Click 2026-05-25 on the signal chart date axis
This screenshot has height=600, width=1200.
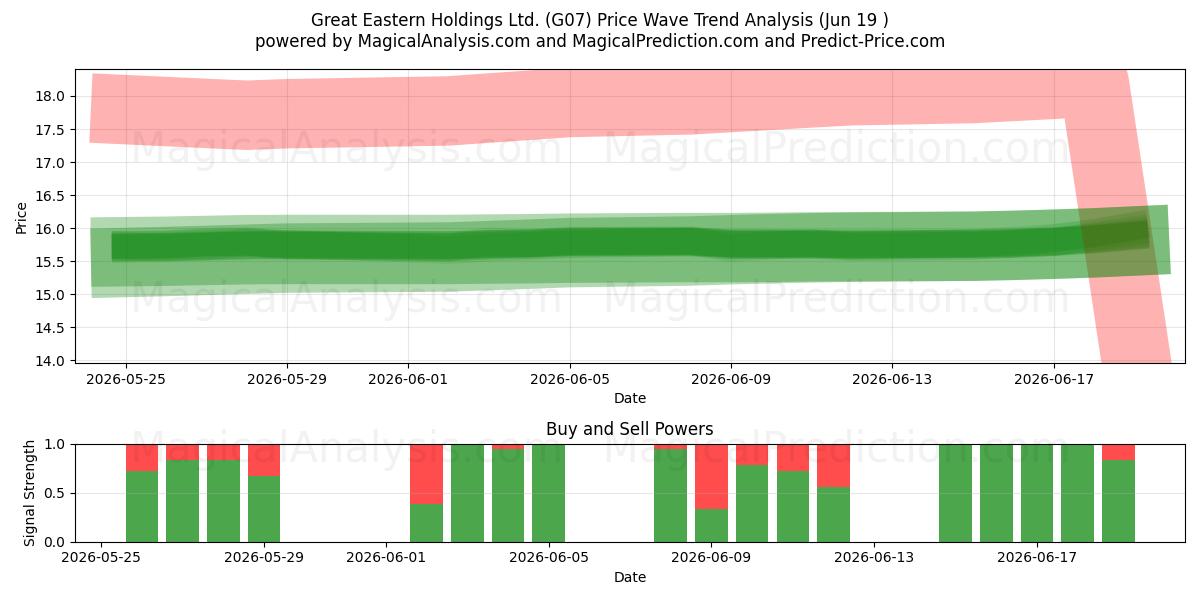click(102, 559)
